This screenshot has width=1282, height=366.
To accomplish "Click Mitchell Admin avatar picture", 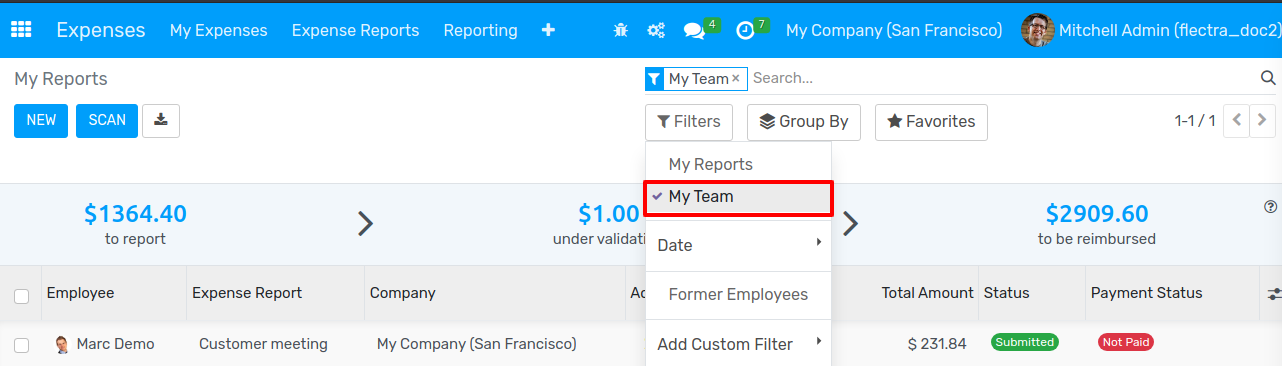I will pos(1037,30).
